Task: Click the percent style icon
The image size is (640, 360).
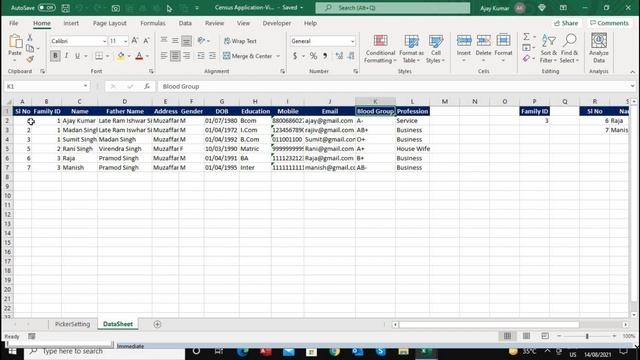Action: click(x=313, y=56)
